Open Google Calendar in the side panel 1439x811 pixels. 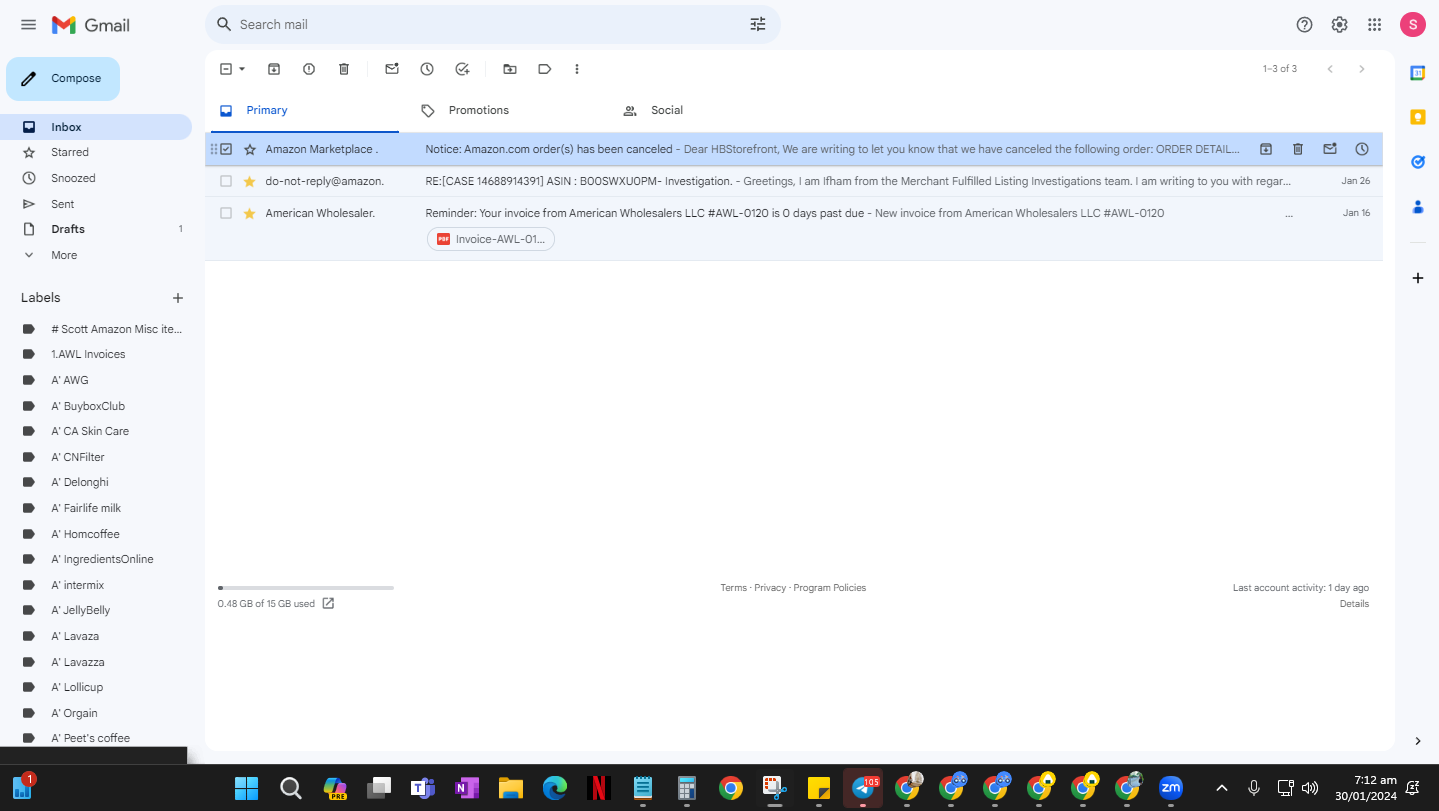(1417, 72)
